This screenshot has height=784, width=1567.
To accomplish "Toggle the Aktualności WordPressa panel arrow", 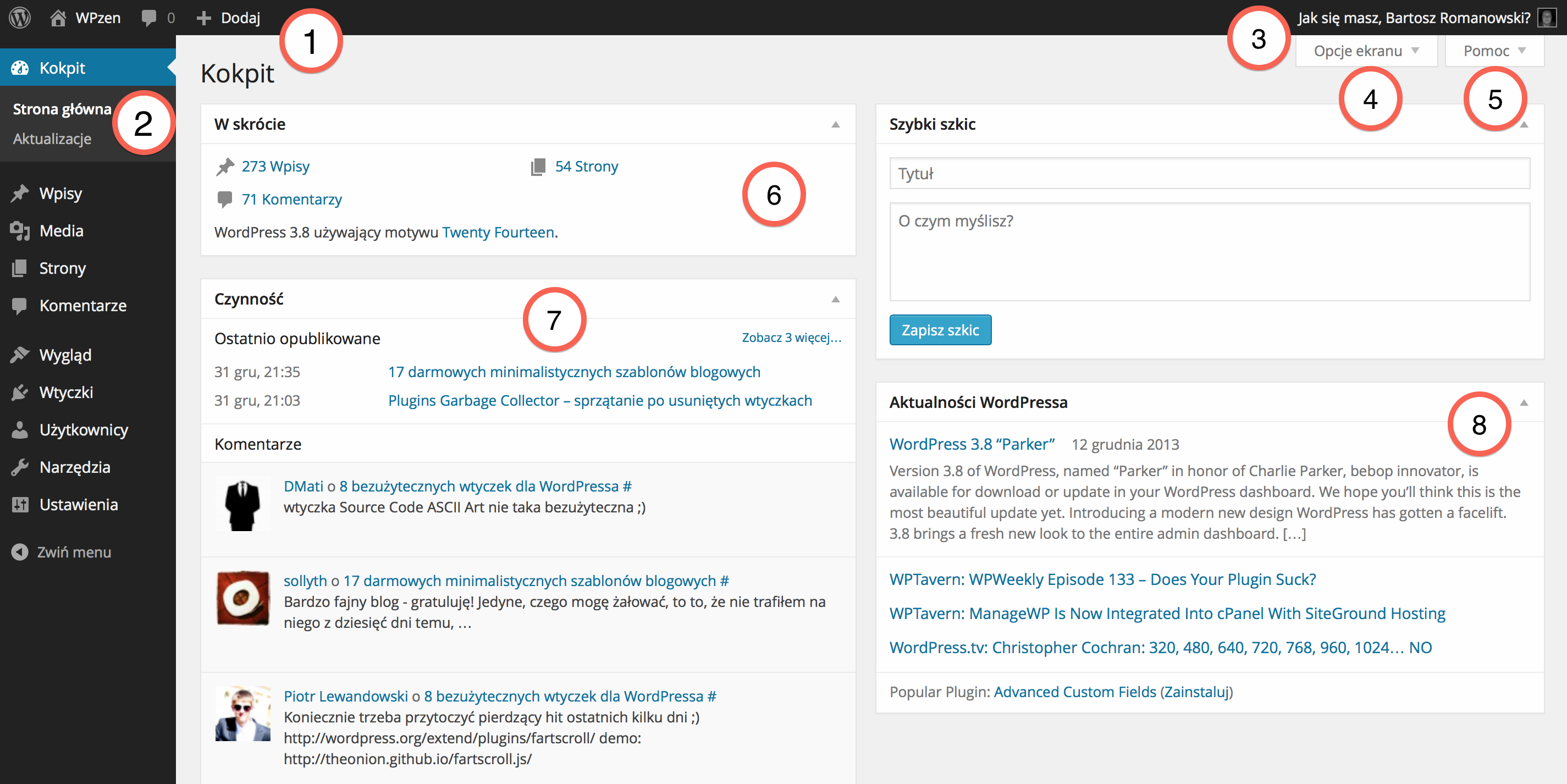I will tap(1524, 402).
